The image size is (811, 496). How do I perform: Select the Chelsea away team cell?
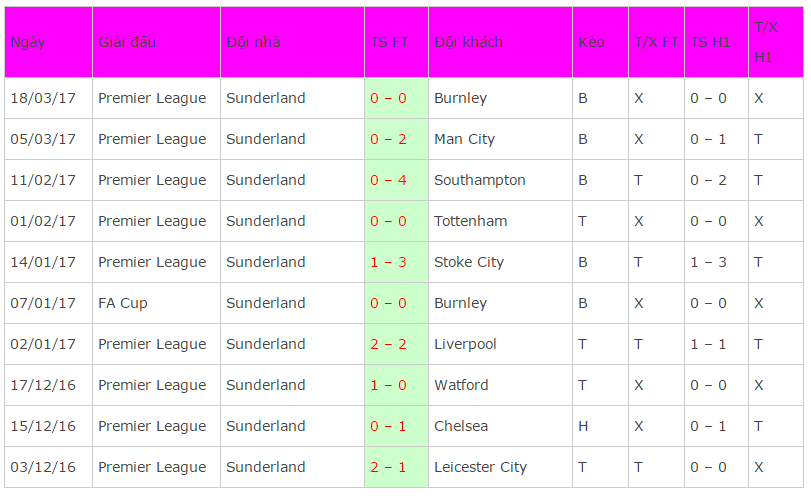[500, 426]
